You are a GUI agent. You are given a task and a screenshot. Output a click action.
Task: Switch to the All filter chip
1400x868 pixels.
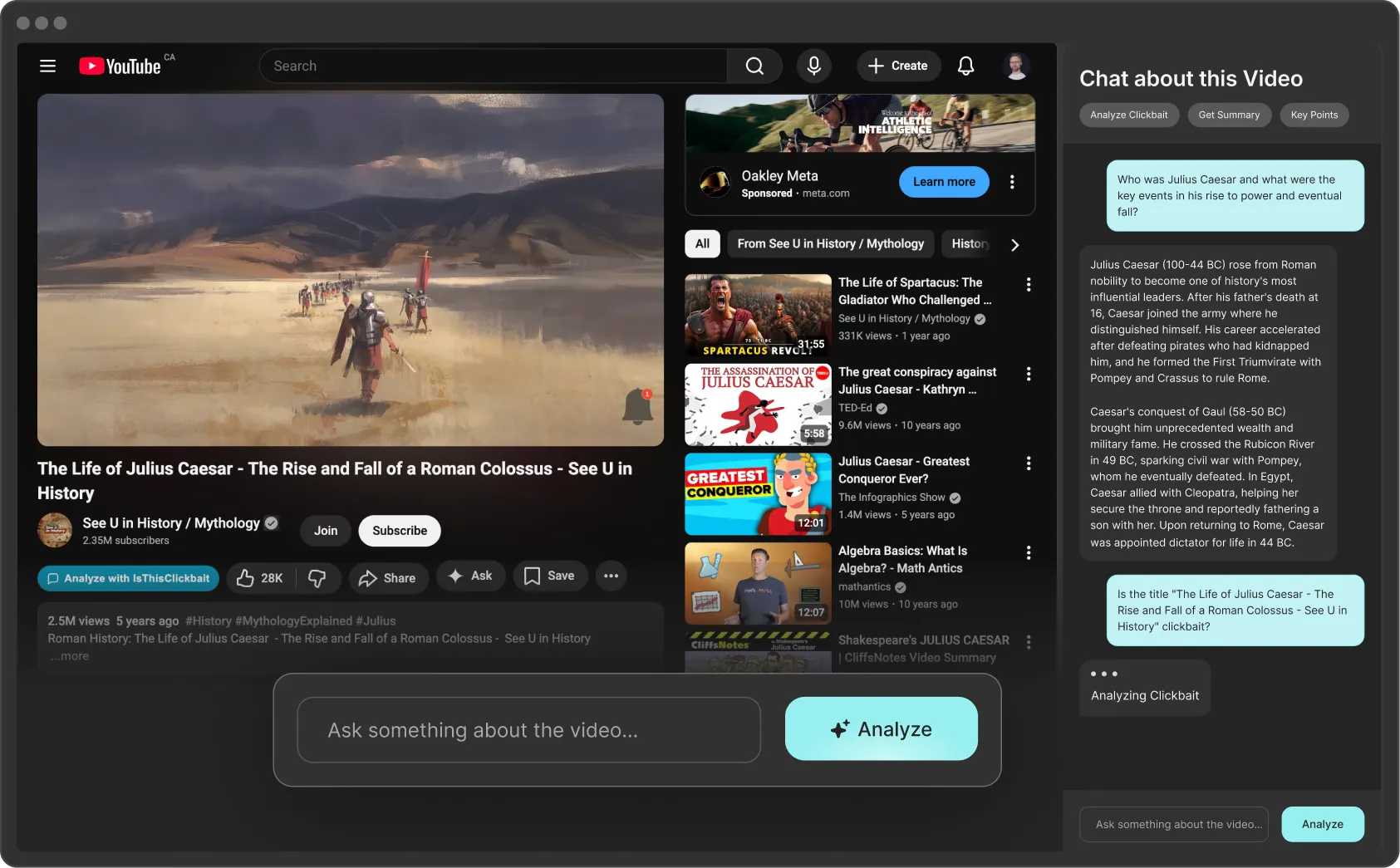pos(701,243)
